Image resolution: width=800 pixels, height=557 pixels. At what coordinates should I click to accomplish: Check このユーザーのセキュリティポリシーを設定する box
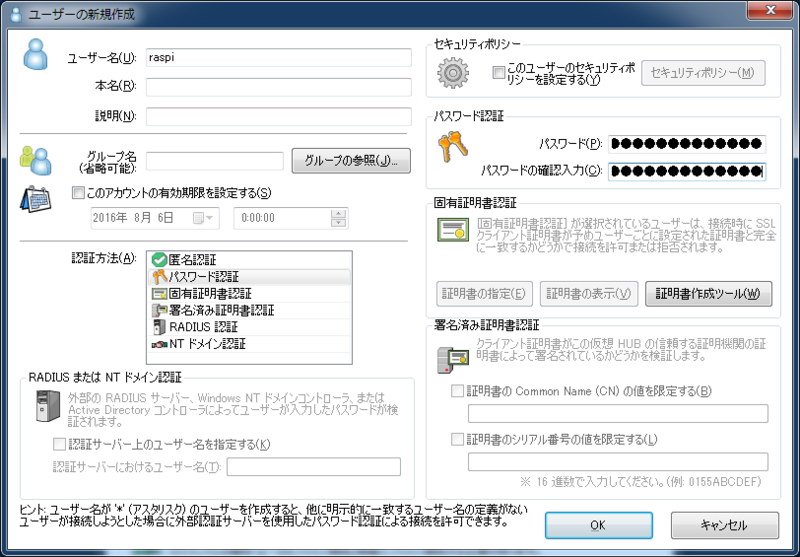(x=498, y=72)
